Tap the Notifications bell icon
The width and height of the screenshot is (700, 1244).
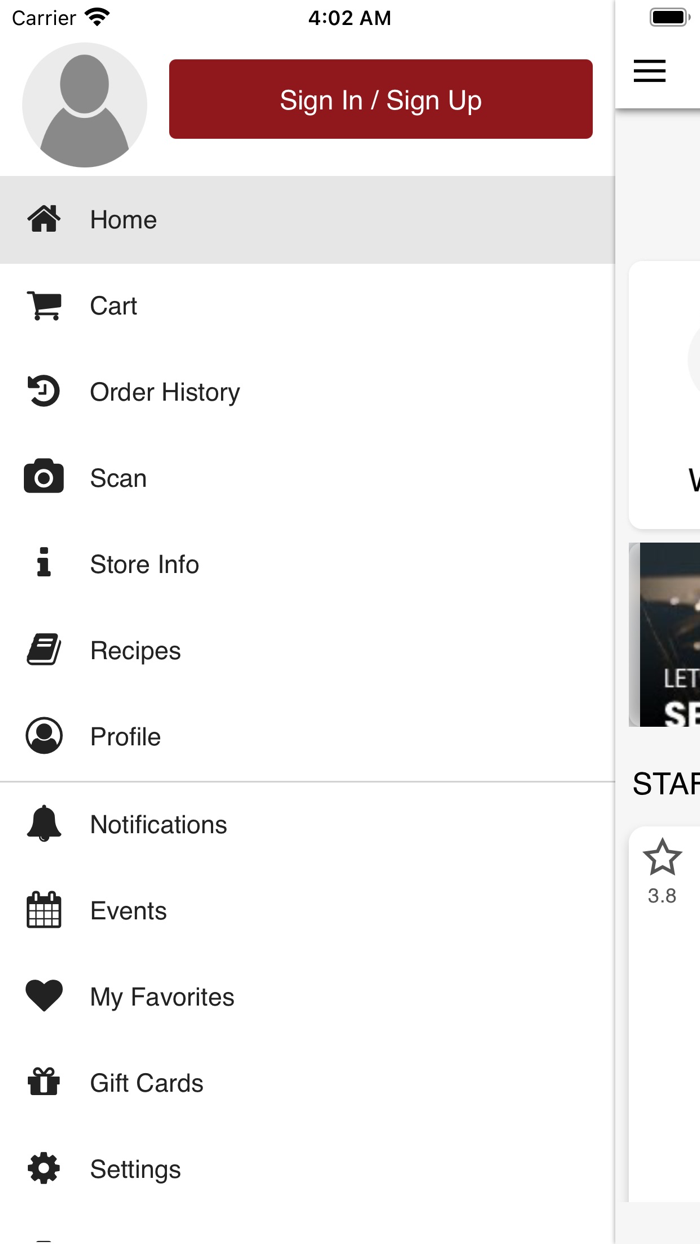pyautogui.click(x=44, y=824)
